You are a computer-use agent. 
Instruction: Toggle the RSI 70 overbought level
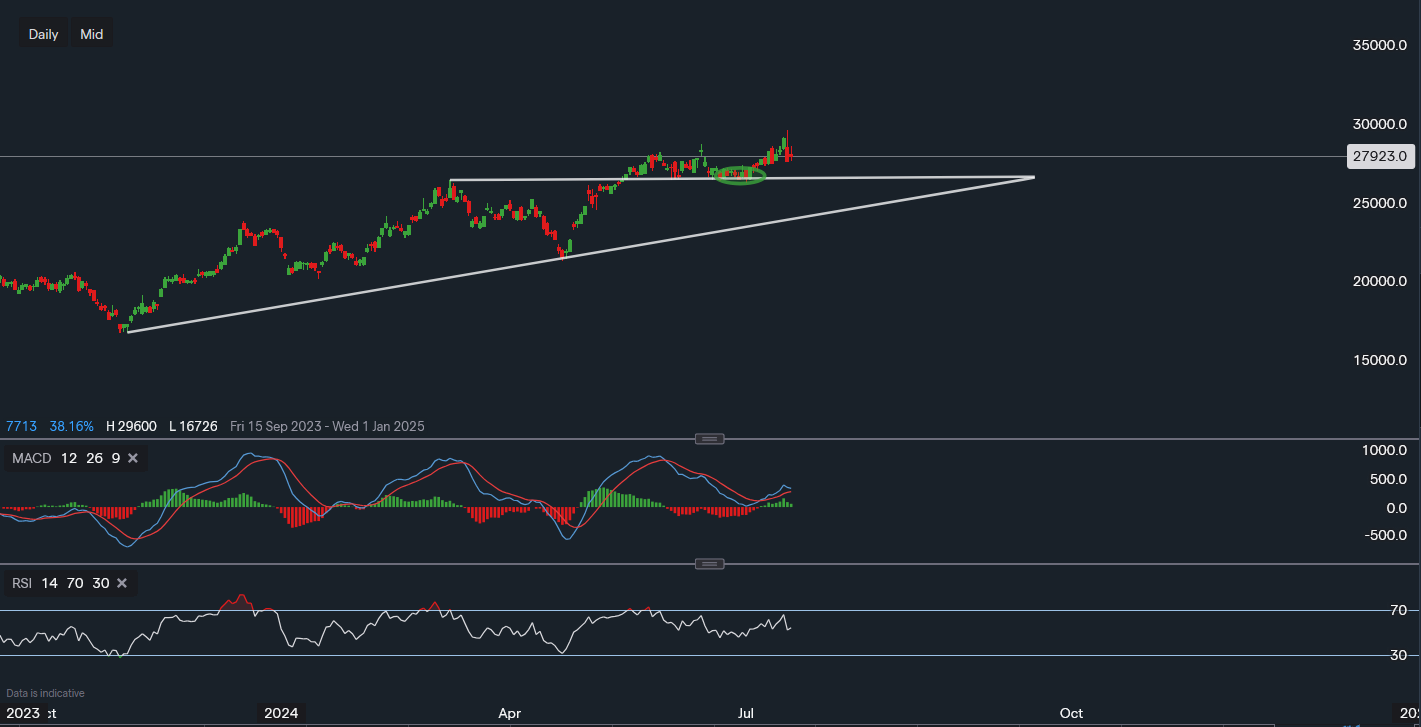tap(75, 583)
